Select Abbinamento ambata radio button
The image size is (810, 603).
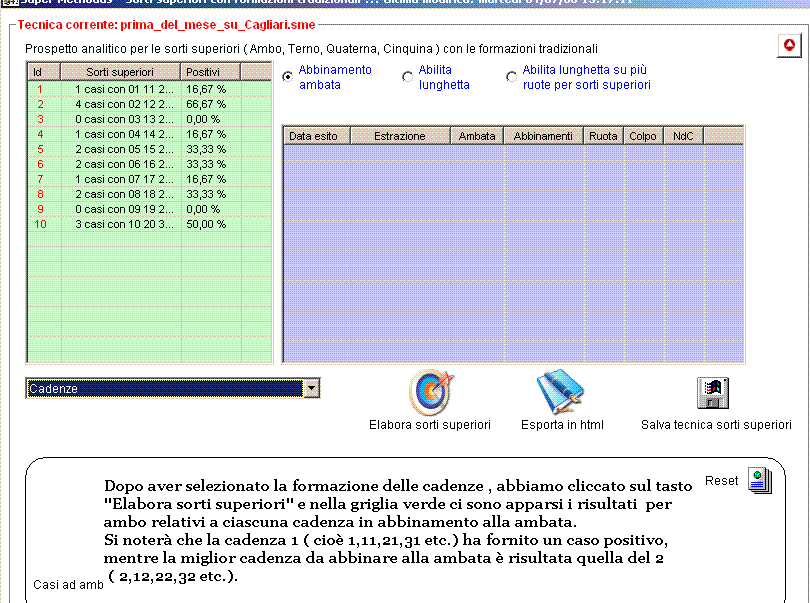click(288, 76)
